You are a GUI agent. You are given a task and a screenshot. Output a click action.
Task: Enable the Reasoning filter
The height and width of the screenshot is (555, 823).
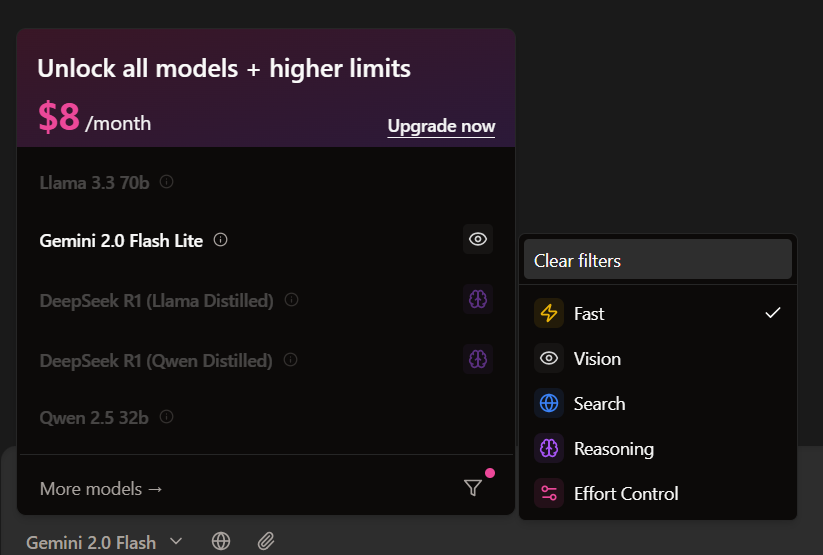[x=657, y=449]
